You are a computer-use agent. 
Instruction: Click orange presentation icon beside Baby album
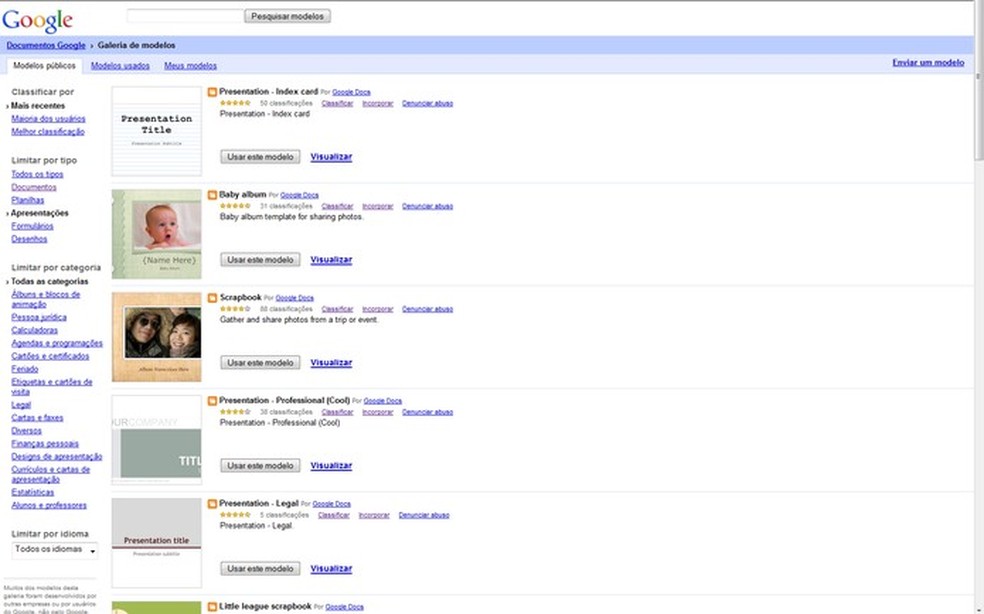[x=212, y=195]
